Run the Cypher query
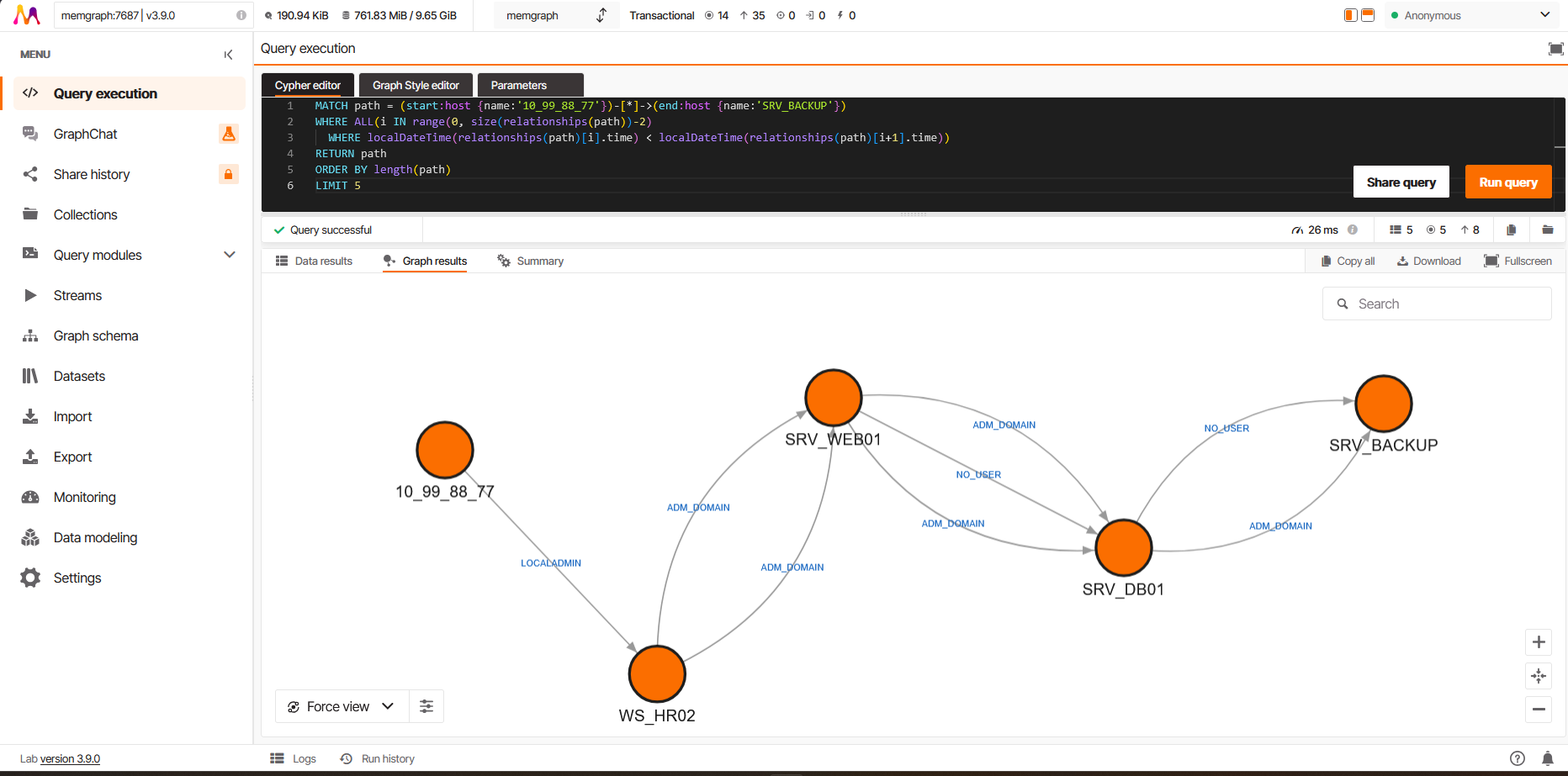 tap(1507, 182)
